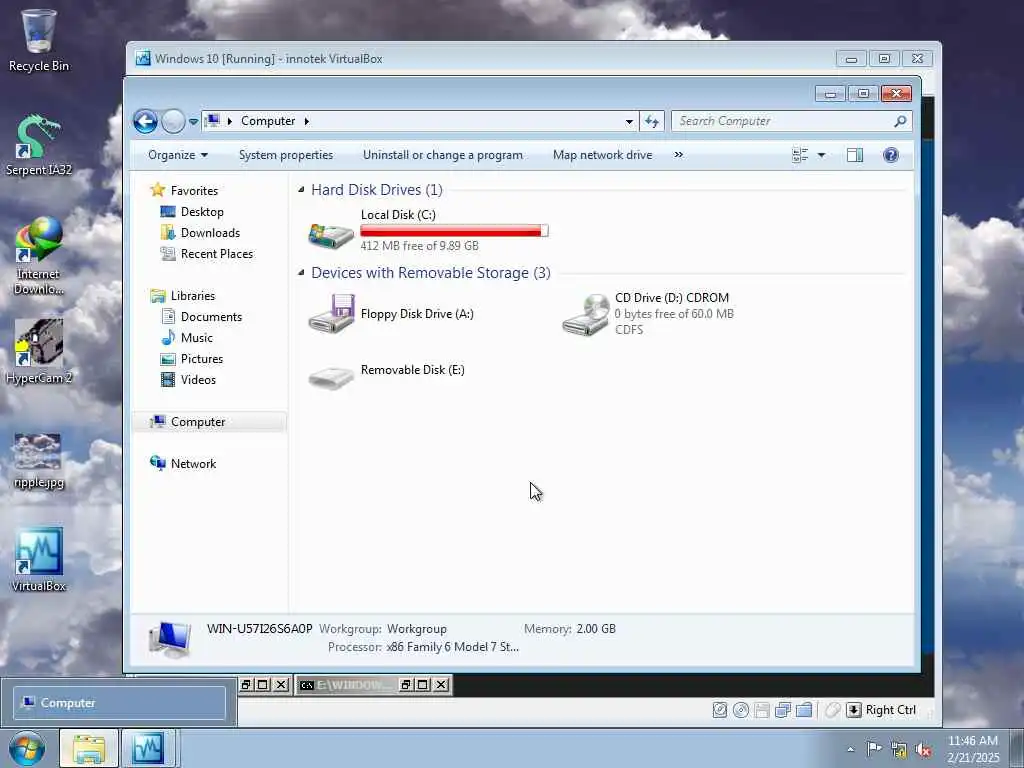Image resolution: width=1024 pixels, height=768 pixels.
Task: Click muted volume tray icon
Action: (923, 750)
